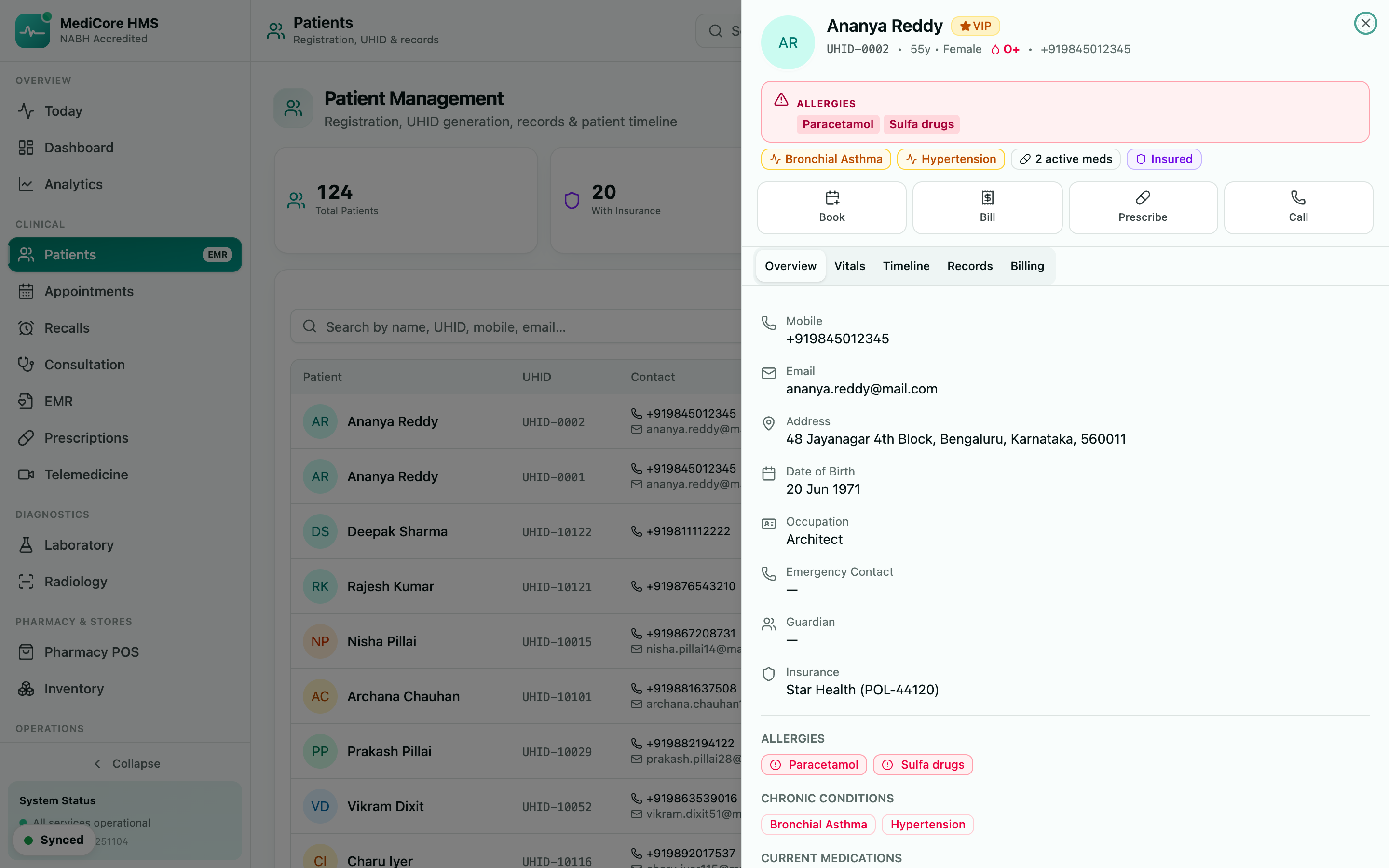Viewport: 1389px width, 868px height.
Task: Click the envelope icon beside Email
Action: click(769, 373)
